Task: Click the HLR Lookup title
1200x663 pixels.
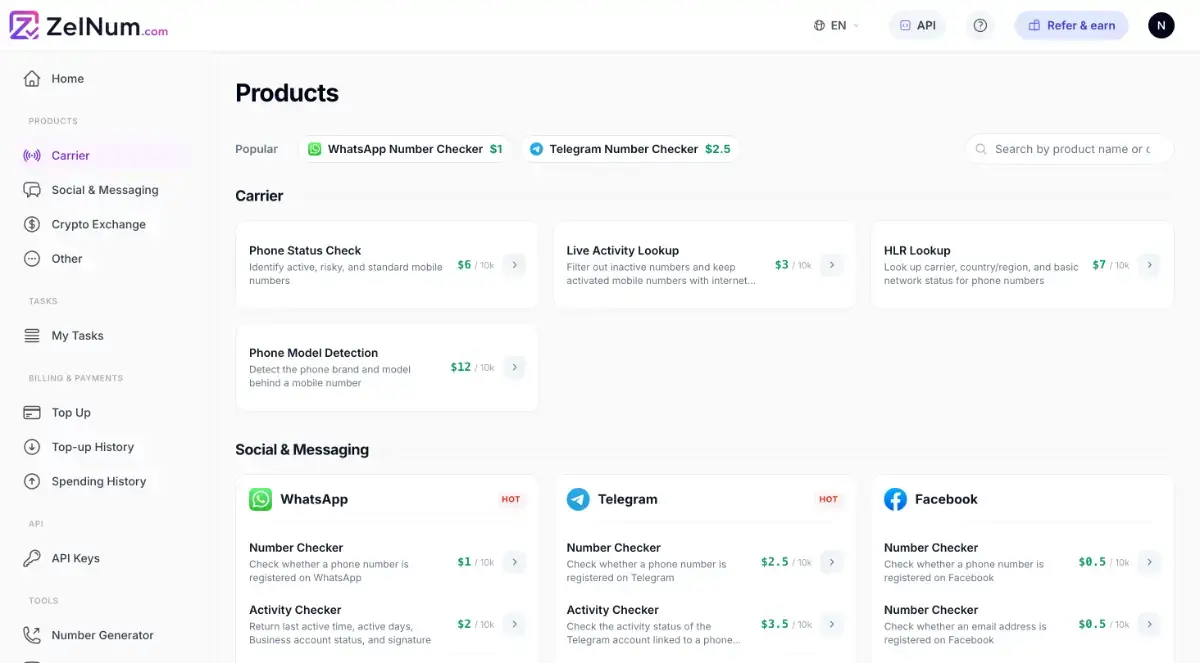Action: [917, 251]
